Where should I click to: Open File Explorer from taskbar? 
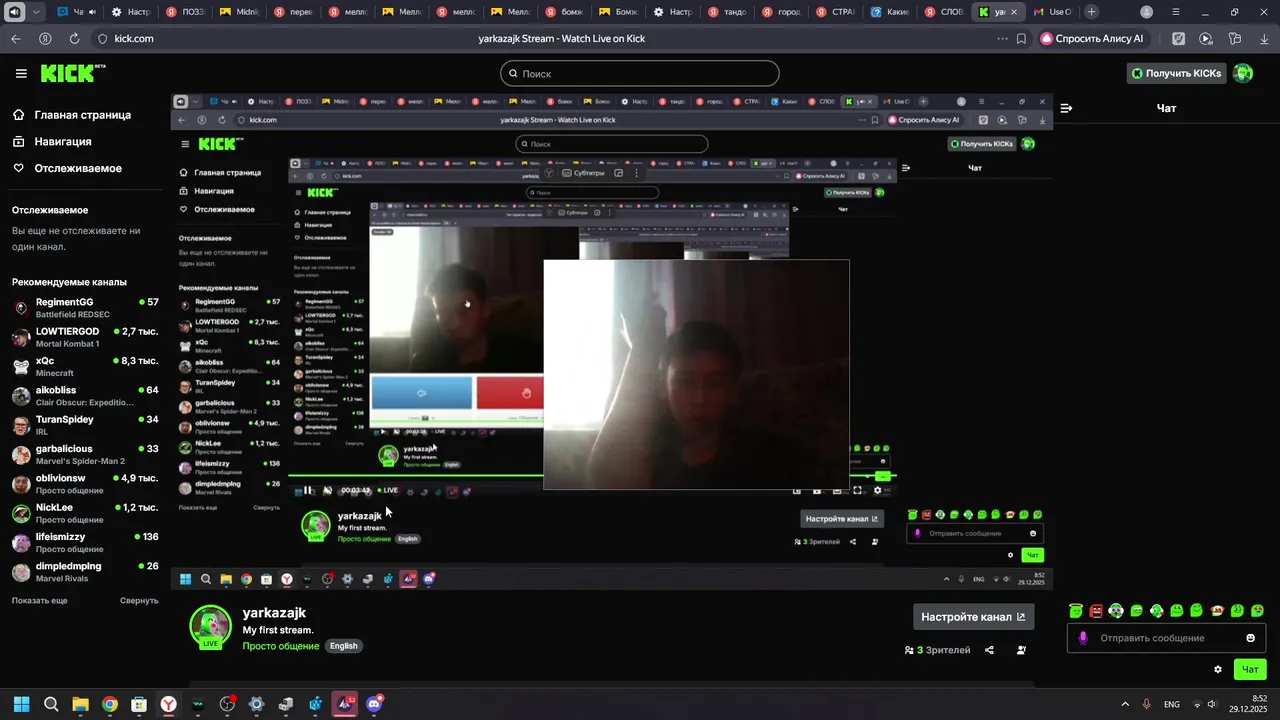[80, 704]
